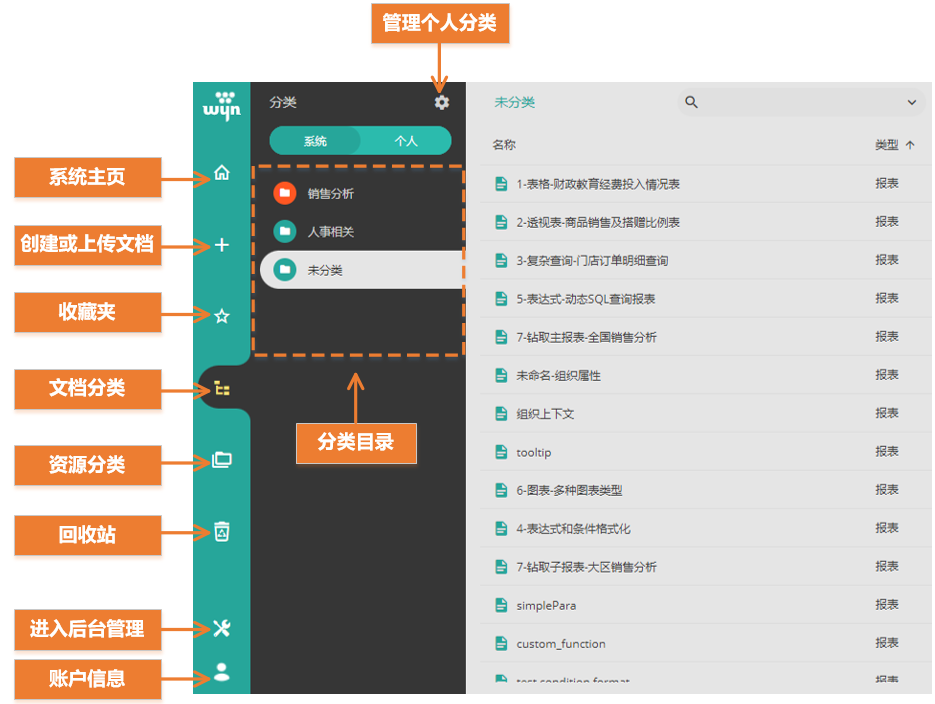Open 5-表达式-动态SQL查询报表 report name
The image size is (935, 704).
586,299
